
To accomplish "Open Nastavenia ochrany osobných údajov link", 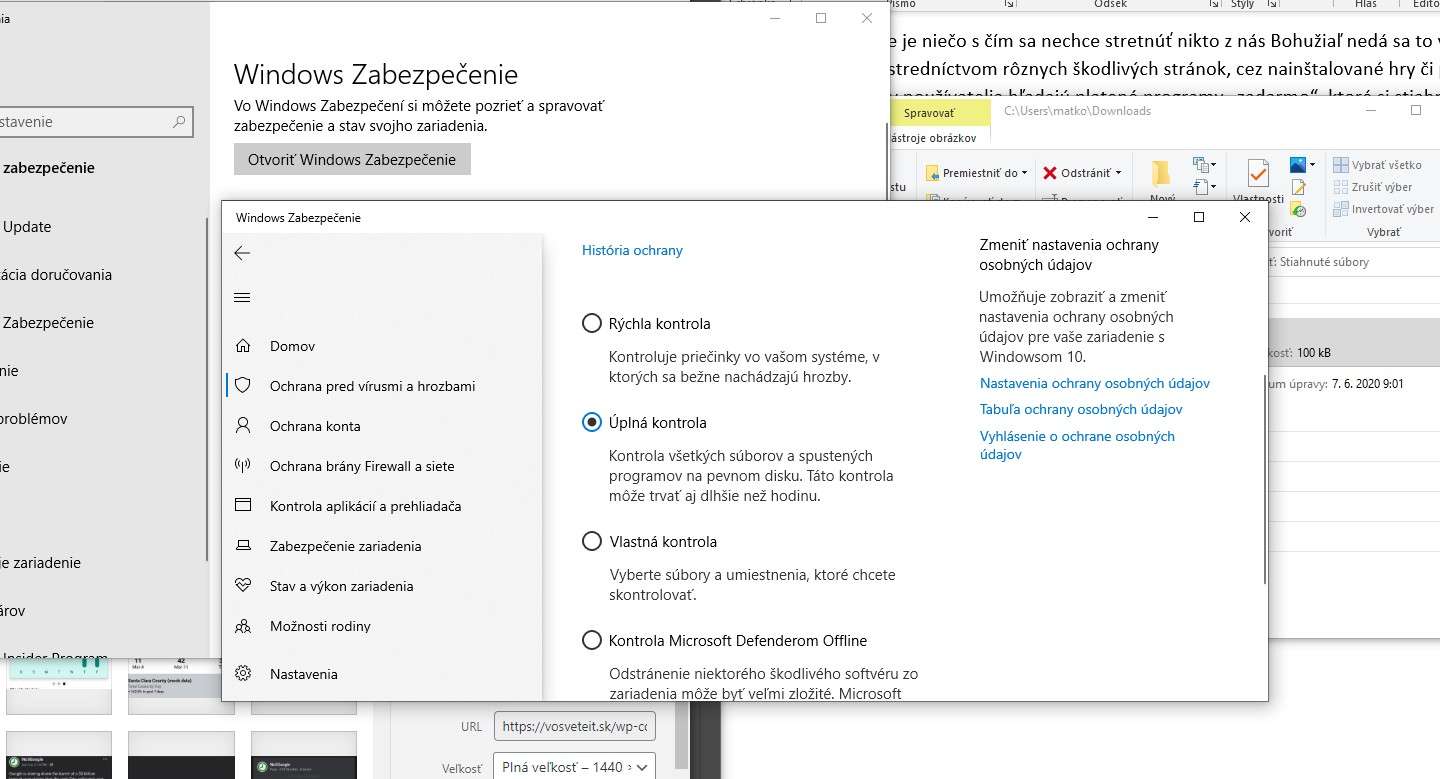I will point(1095,383).
